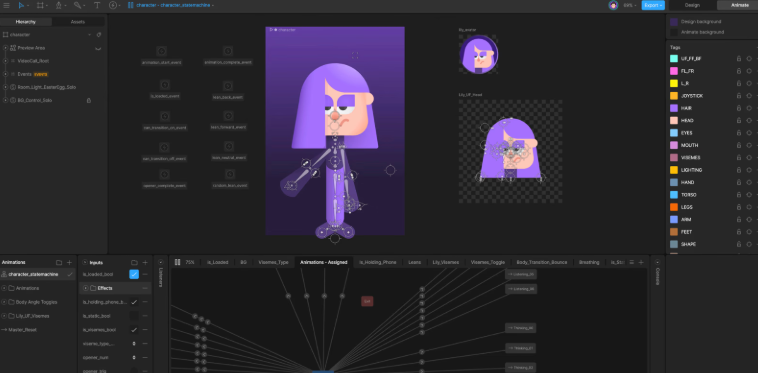
Task: Select the red Exit state node
Action: tap(367, 301)
